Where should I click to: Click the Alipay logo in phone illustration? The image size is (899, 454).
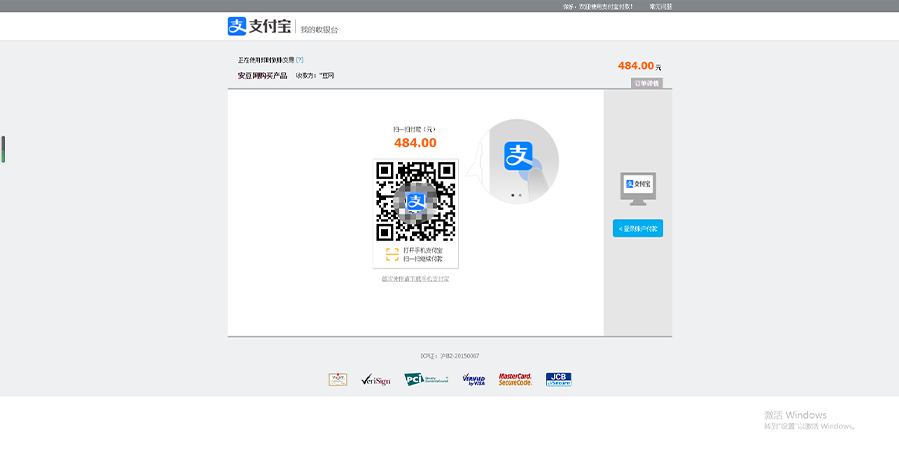pos(518,155)
